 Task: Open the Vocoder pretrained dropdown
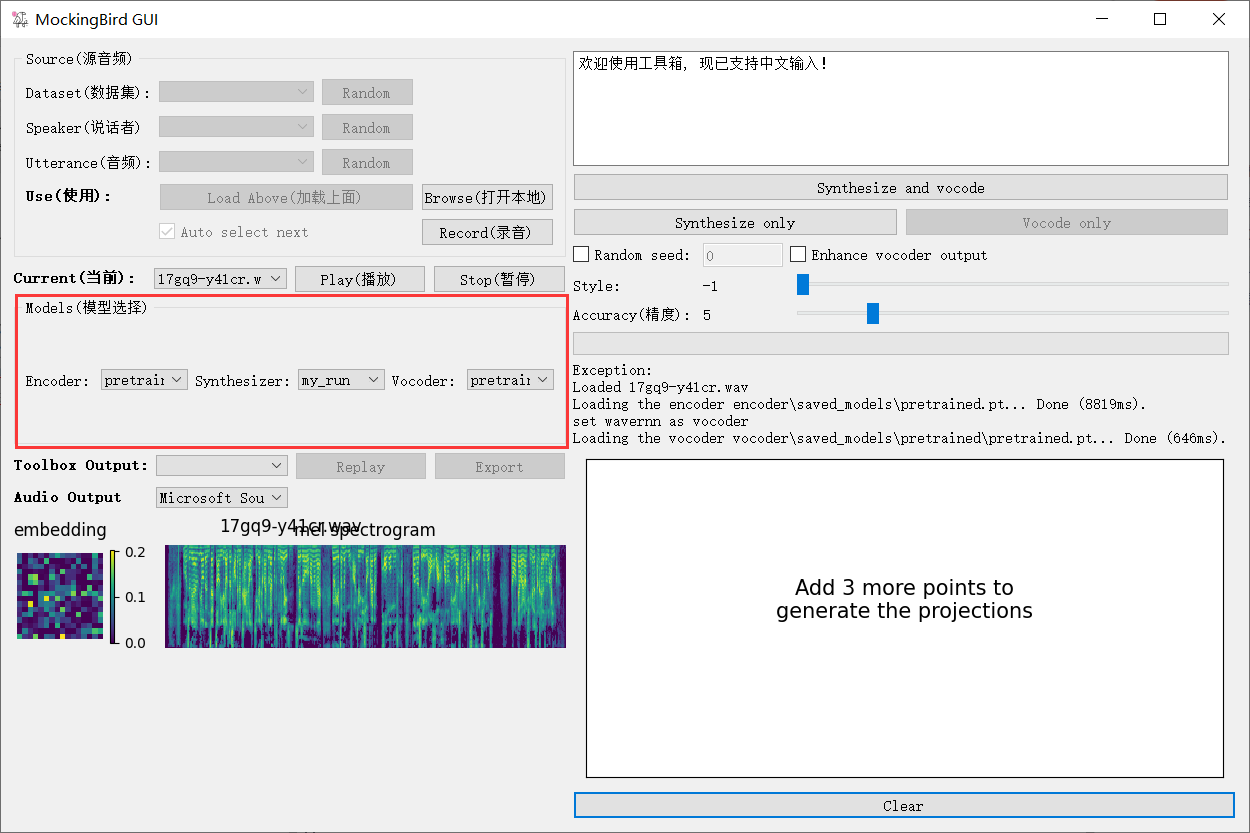(x=510, y=379)
